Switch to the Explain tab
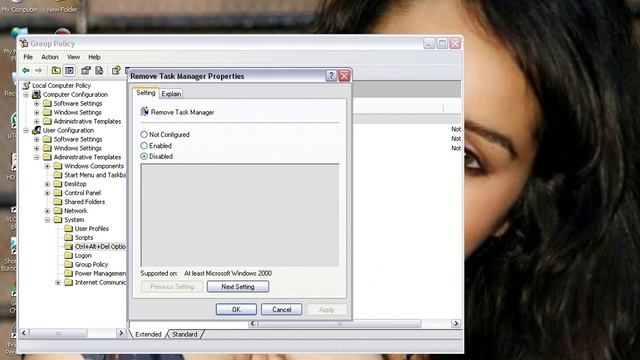 pos(171,94)
